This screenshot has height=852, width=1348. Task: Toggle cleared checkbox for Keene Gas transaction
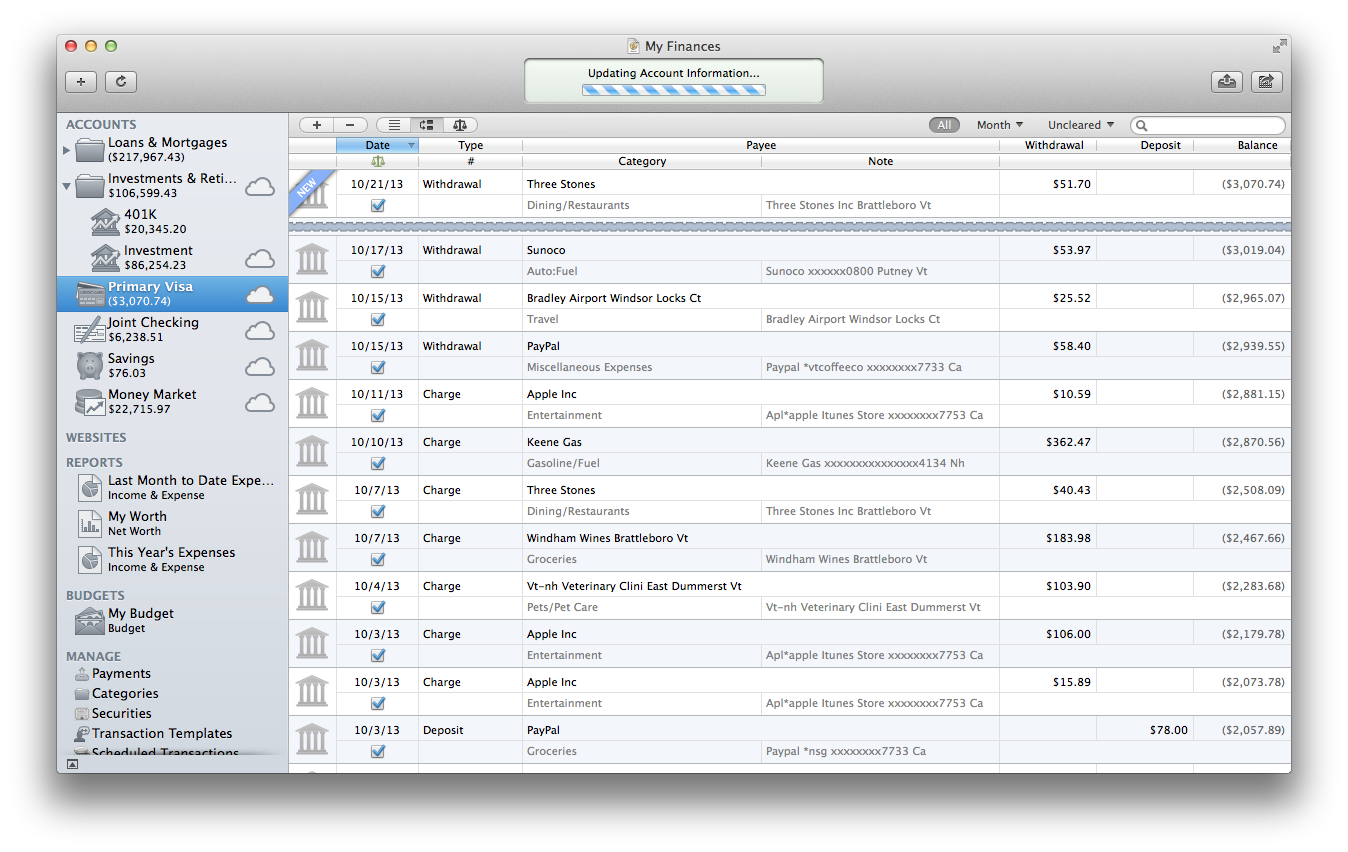coord(378,463)
